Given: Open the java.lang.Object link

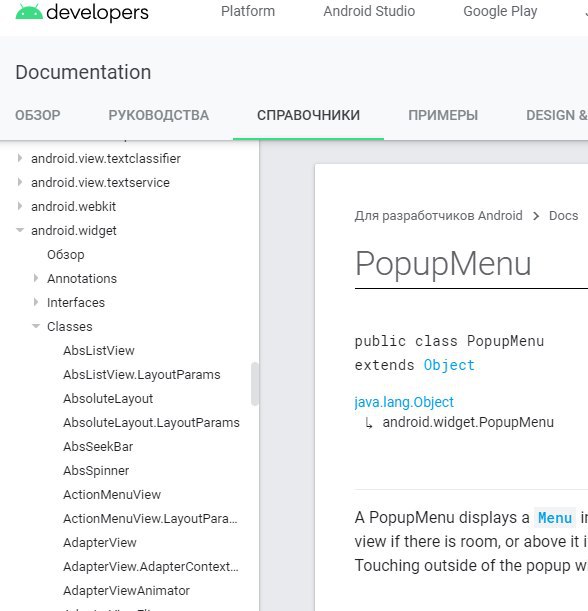Looking at the screenshot, I should point(404,402).
